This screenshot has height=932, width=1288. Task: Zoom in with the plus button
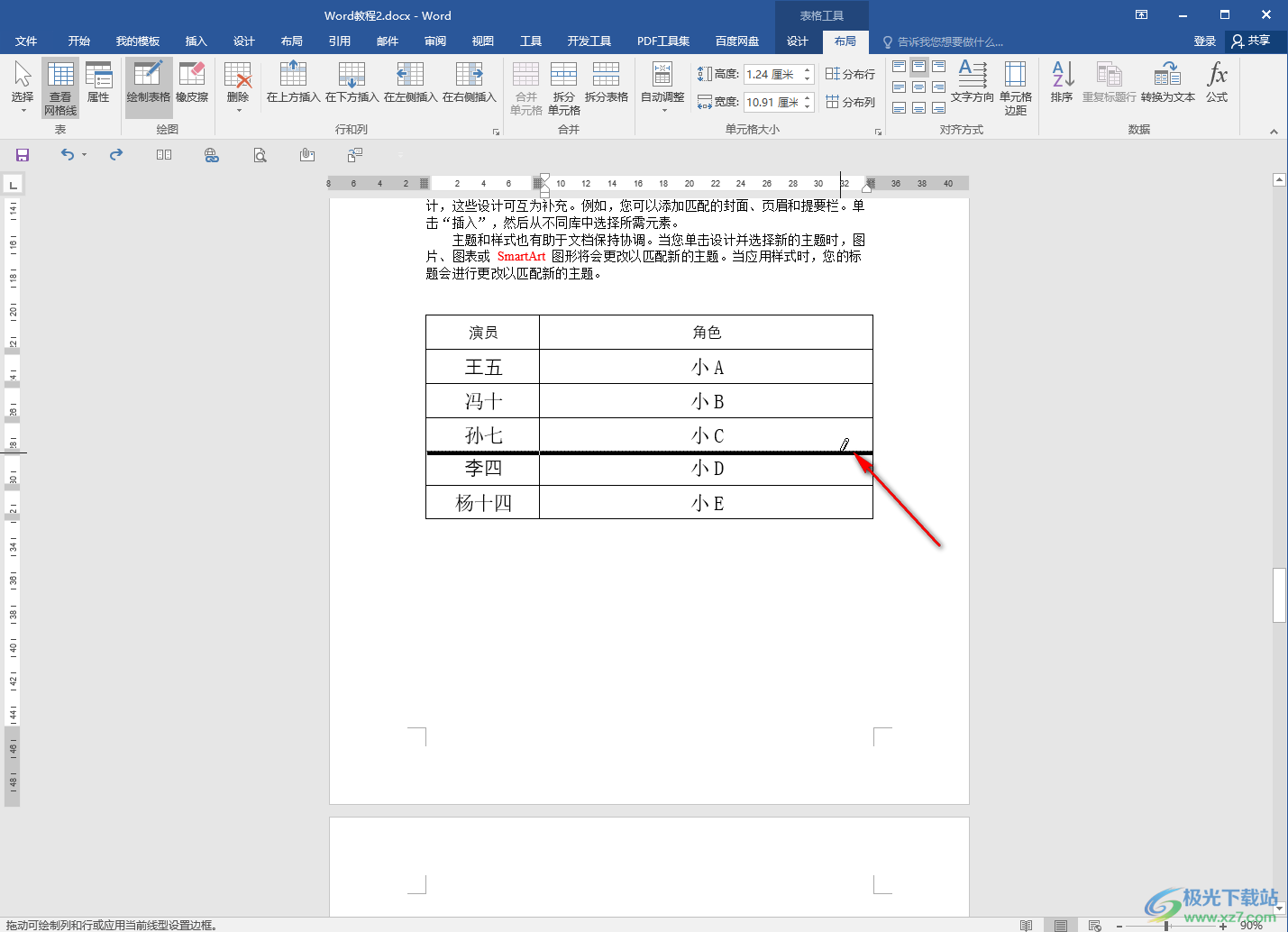(1222, 926)
